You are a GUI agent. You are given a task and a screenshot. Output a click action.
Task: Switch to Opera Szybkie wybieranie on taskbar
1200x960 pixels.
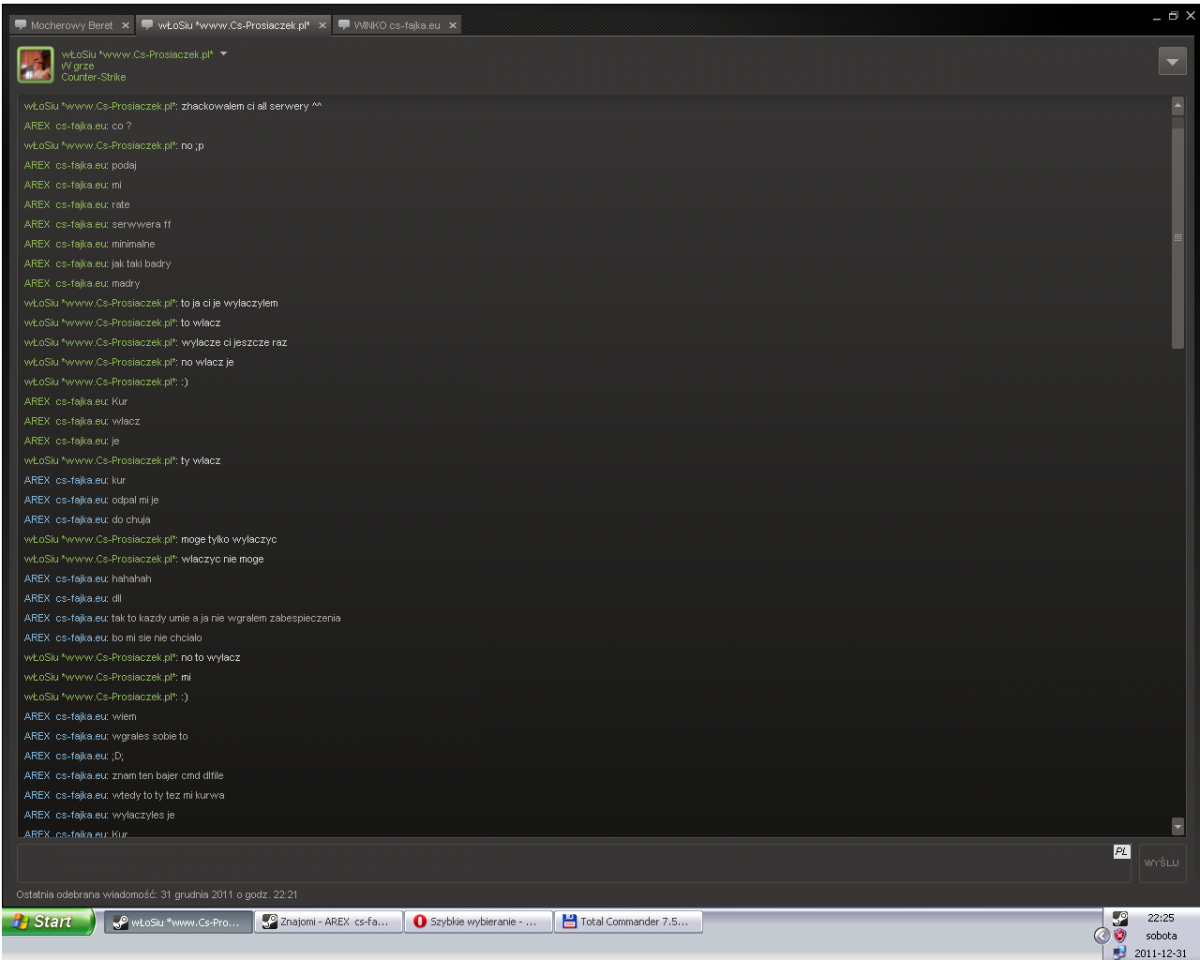tap(479, 922)
